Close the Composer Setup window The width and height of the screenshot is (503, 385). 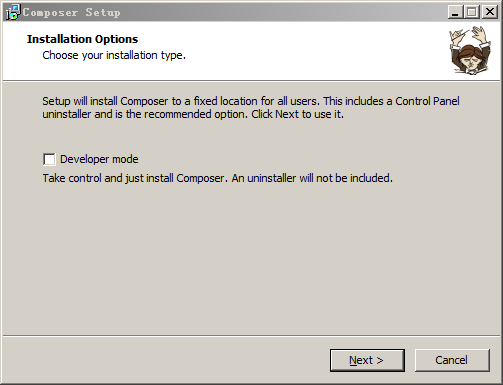(x=490, y=12)
